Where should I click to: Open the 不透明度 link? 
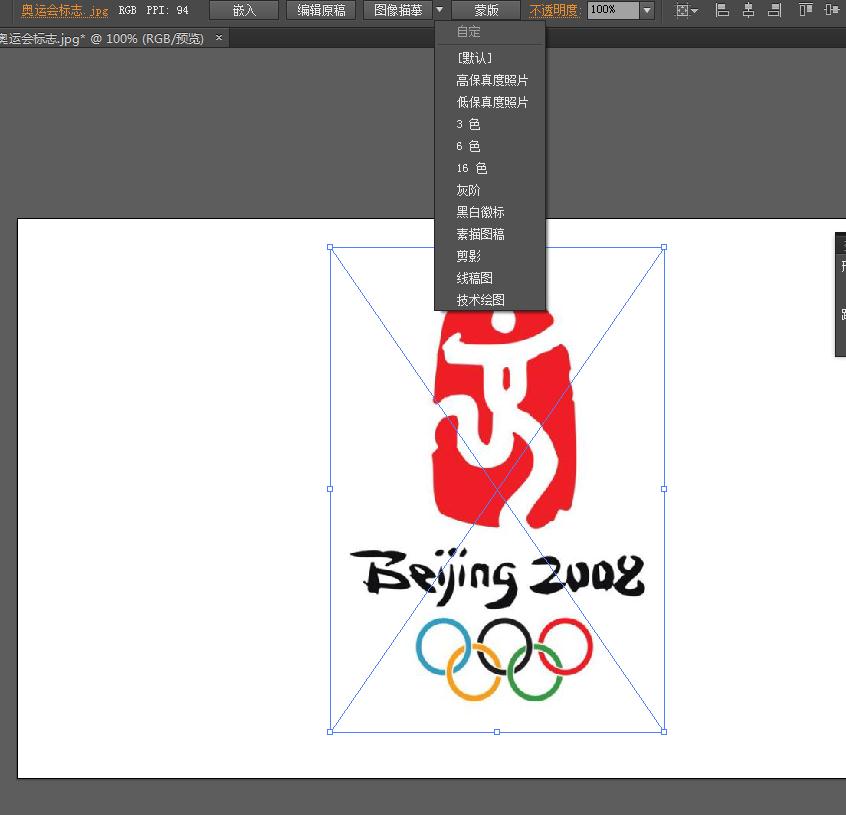click(554, 10)
